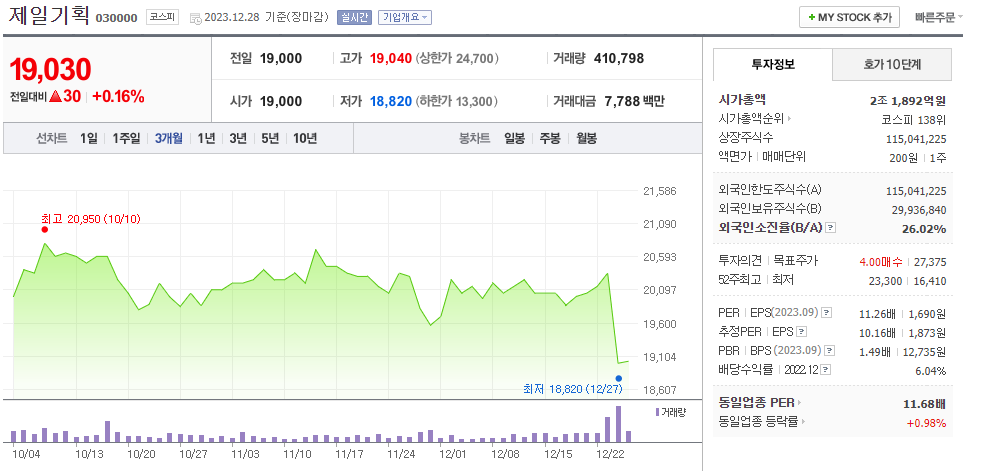The width and height of the screenshot is (985, 471).
Task: Click the 21,586 price axis label
Action: 660,191
